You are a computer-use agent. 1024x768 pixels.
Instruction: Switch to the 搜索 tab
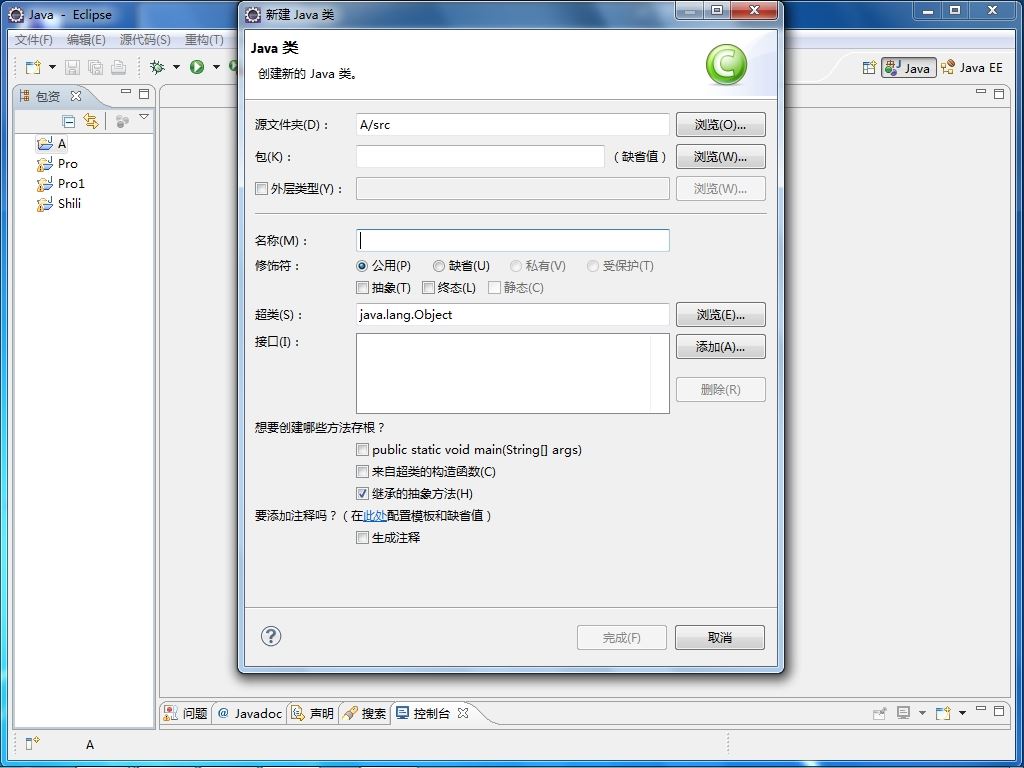pos(365,713)
